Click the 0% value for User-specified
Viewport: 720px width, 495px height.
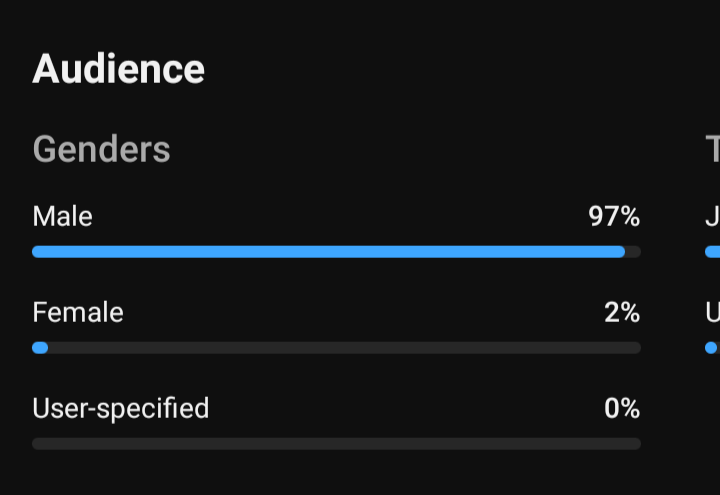[x=622, y=408]
